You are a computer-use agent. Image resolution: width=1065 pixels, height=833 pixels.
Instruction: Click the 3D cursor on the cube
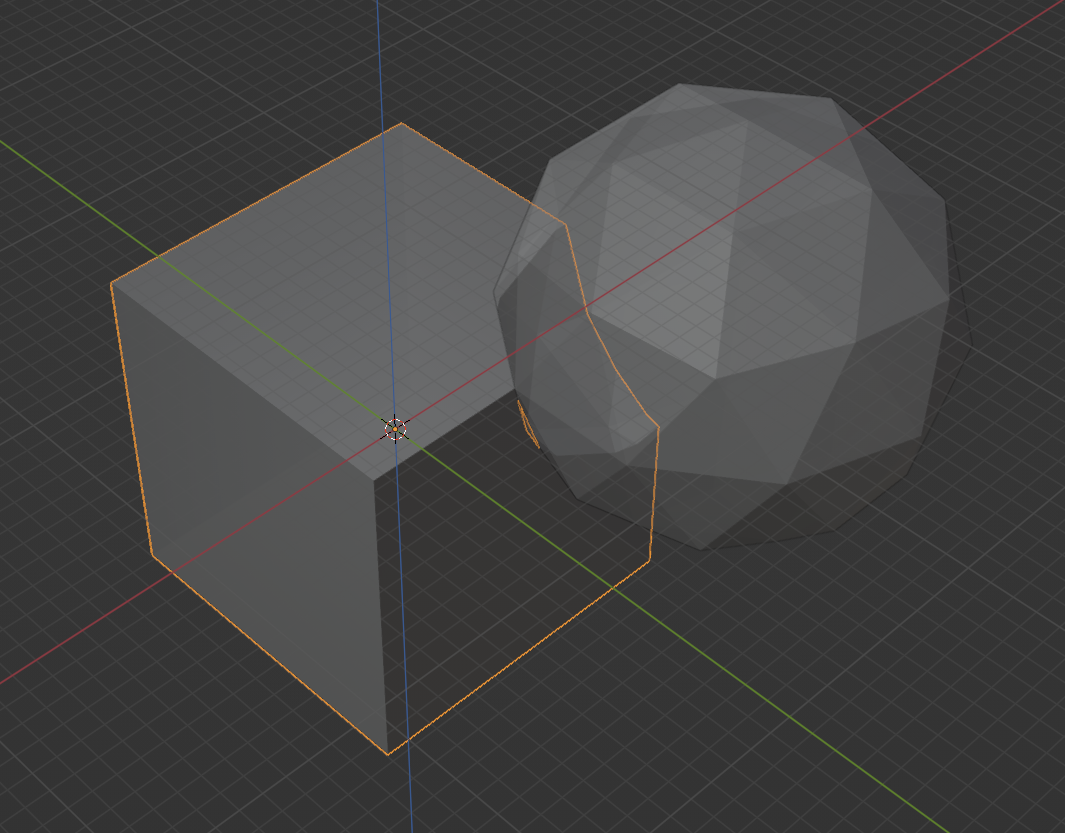coord(395,429)
